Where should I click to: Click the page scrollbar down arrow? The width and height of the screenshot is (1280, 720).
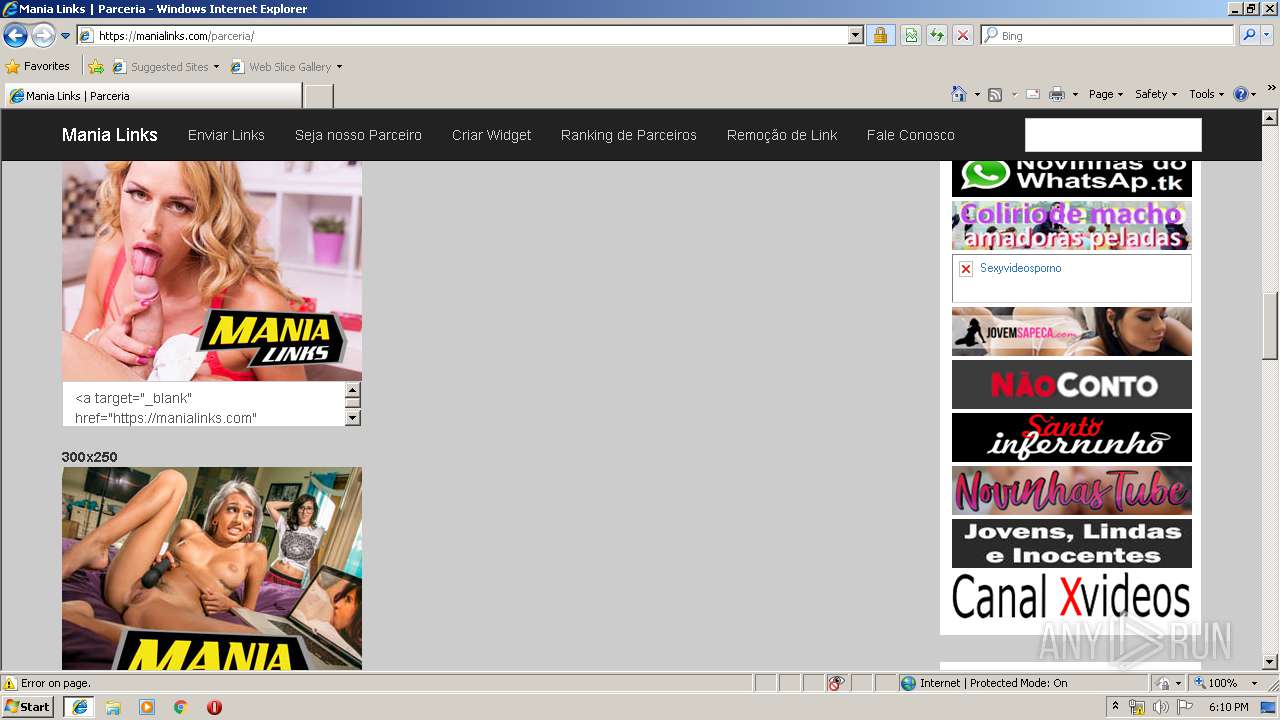point(1270,662)
